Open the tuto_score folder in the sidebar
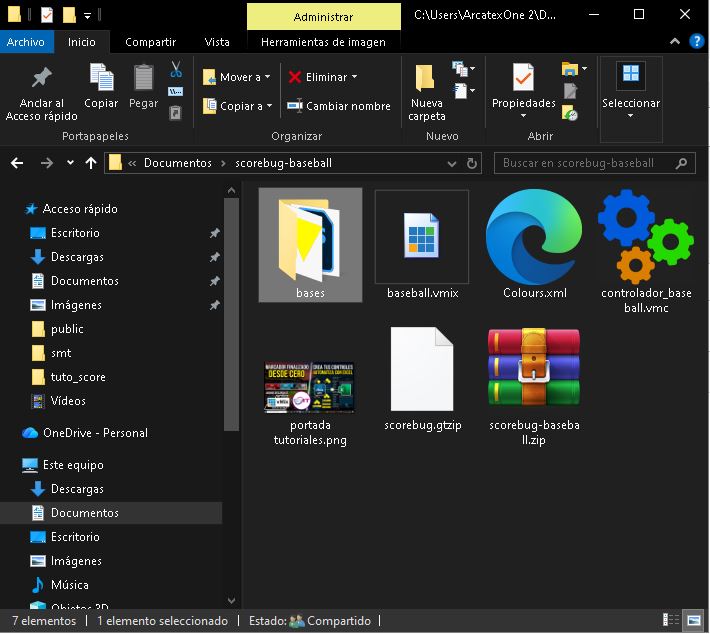 point(78,377)
